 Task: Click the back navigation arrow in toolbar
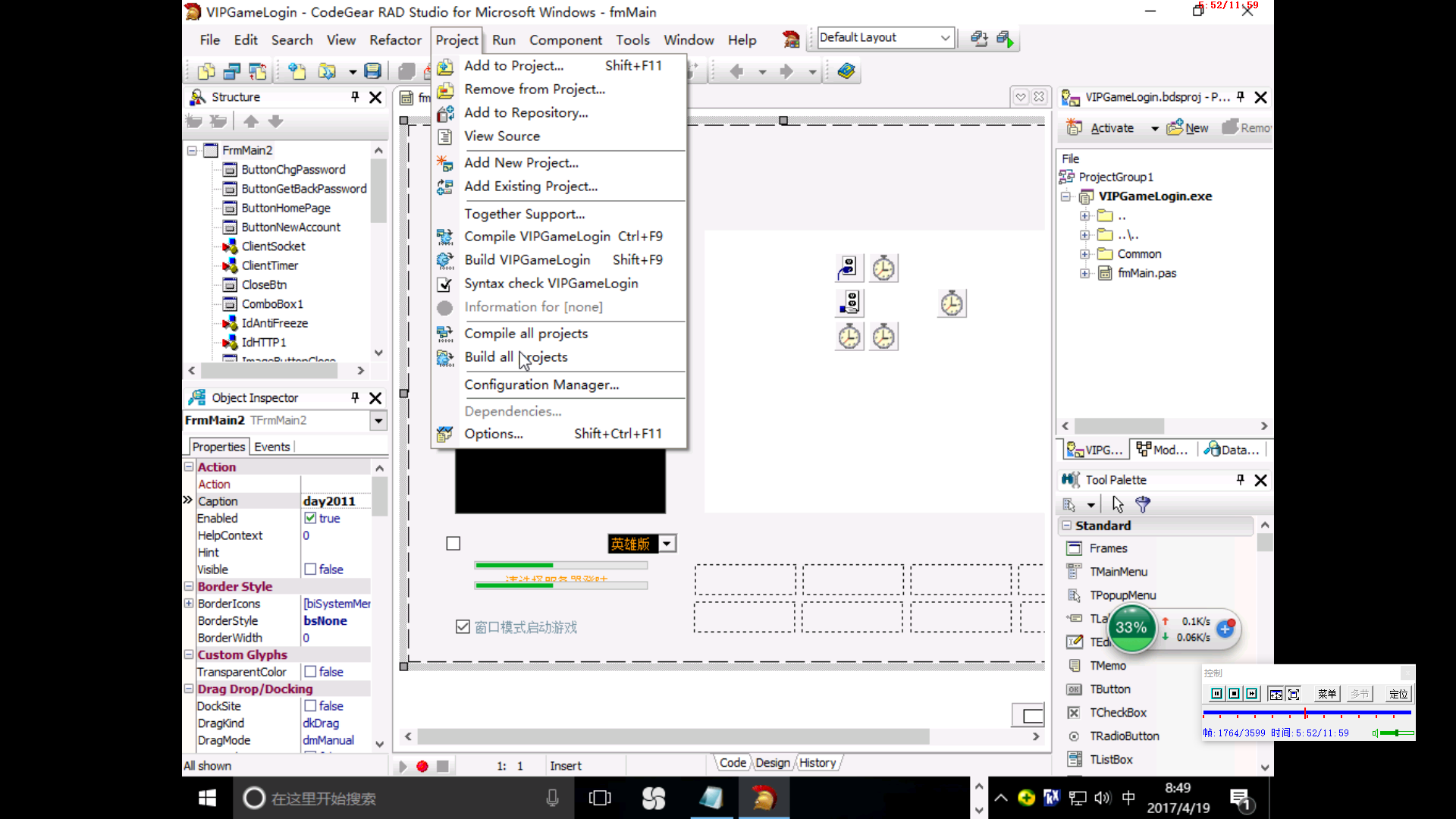(x=736, y=71)
